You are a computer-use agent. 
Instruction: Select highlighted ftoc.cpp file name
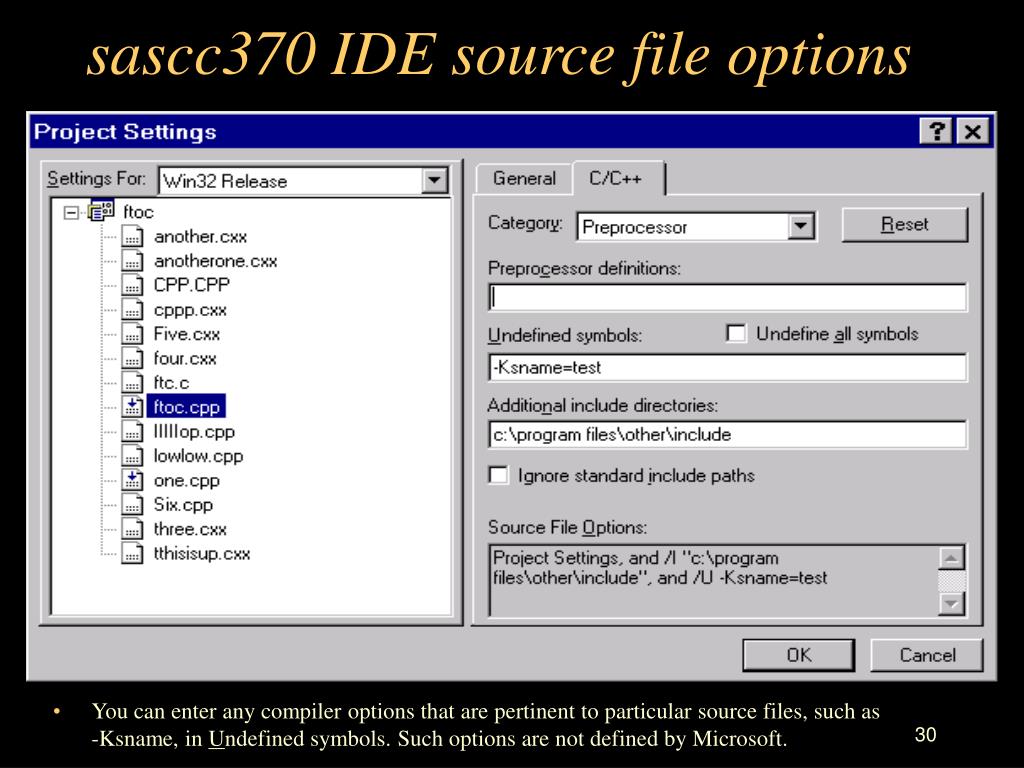[186, 407]
